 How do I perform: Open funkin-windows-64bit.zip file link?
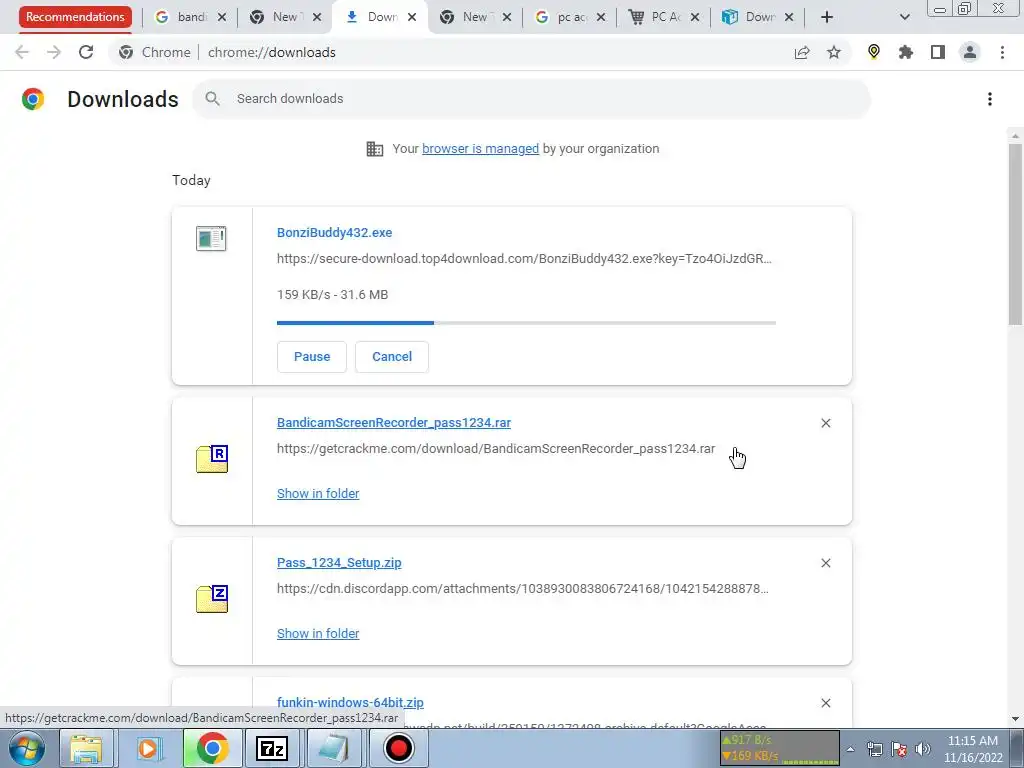tap(350, 703)
